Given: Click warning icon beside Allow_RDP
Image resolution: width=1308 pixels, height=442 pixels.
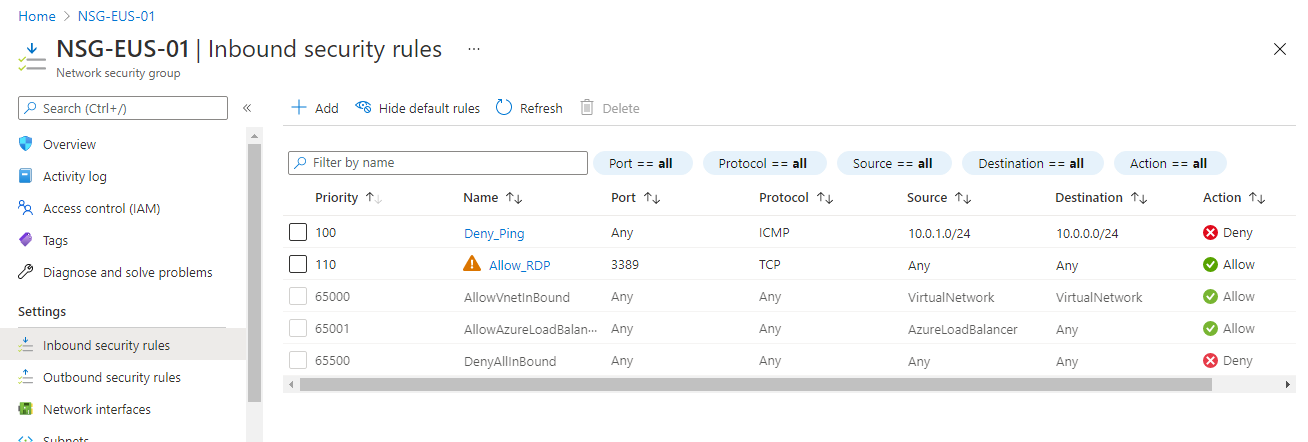Looking at the screenshot, I should pyautogui.click(x=472, y=265).
